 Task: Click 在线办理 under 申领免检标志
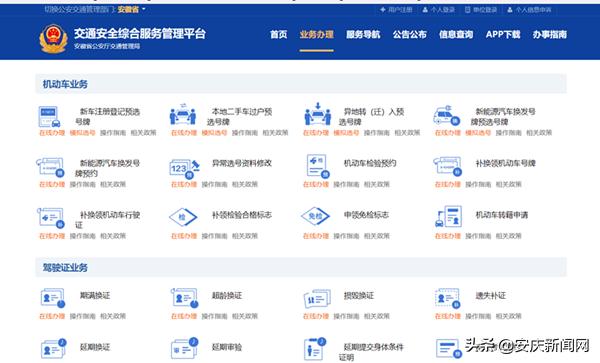316,236
